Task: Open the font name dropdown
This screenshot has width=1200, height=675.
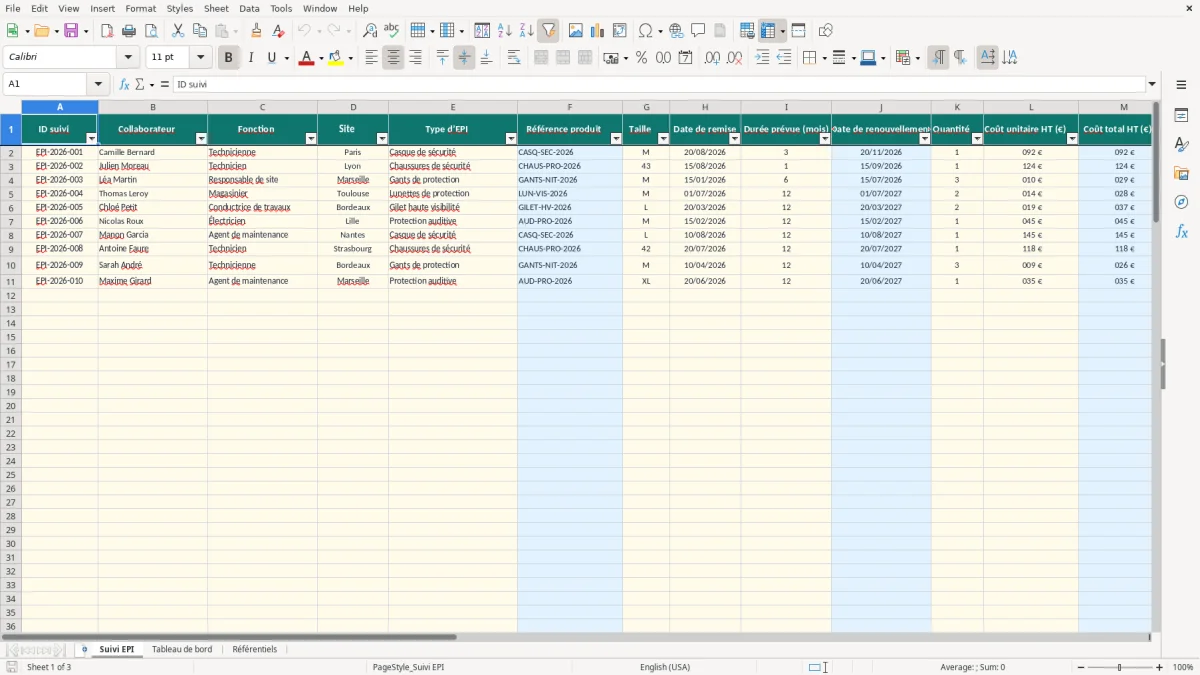Action: click(128, 58)
